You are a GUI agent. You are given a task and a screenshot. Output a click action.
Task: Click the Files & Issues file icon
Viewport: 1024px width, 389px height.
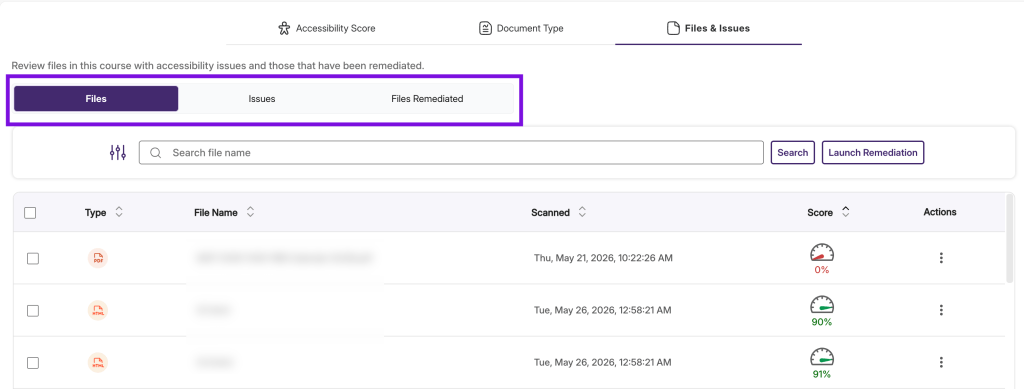pyautogui.click(x=673, y=28)
